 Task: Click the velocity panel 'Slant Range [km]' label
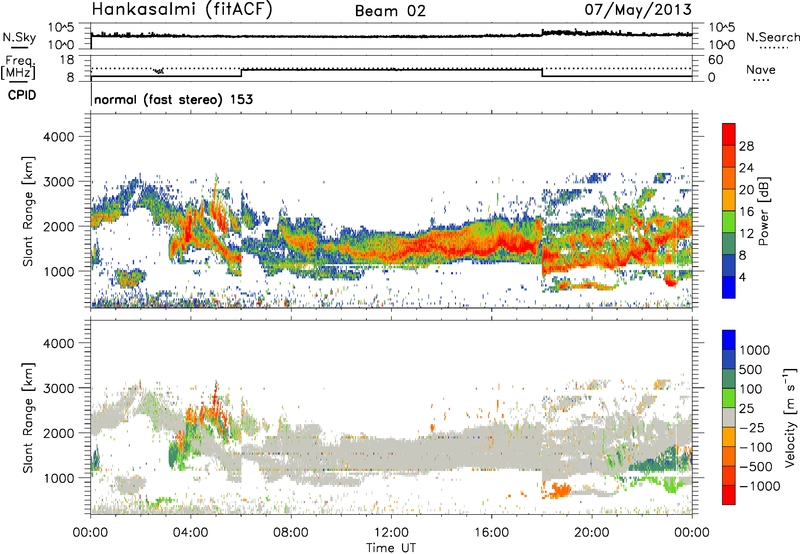[x=28, y=417]
